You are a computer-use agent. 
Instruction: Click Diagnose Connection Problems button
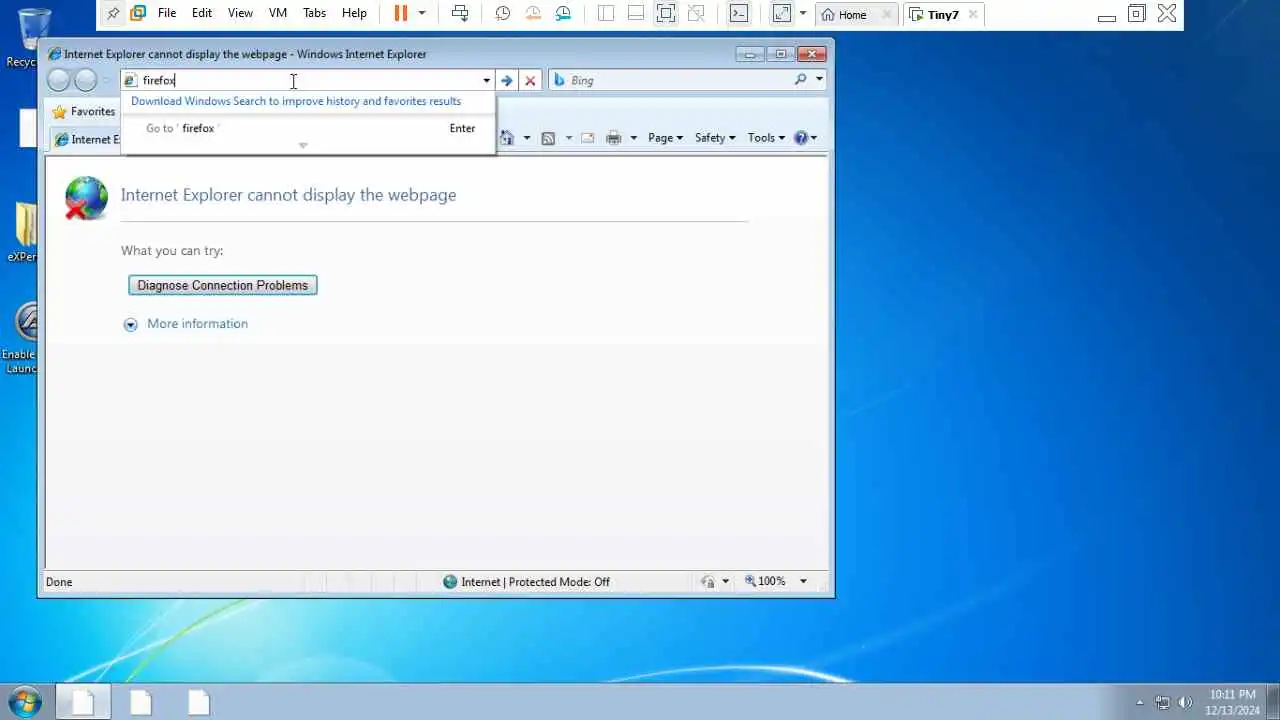pos(223,285)
